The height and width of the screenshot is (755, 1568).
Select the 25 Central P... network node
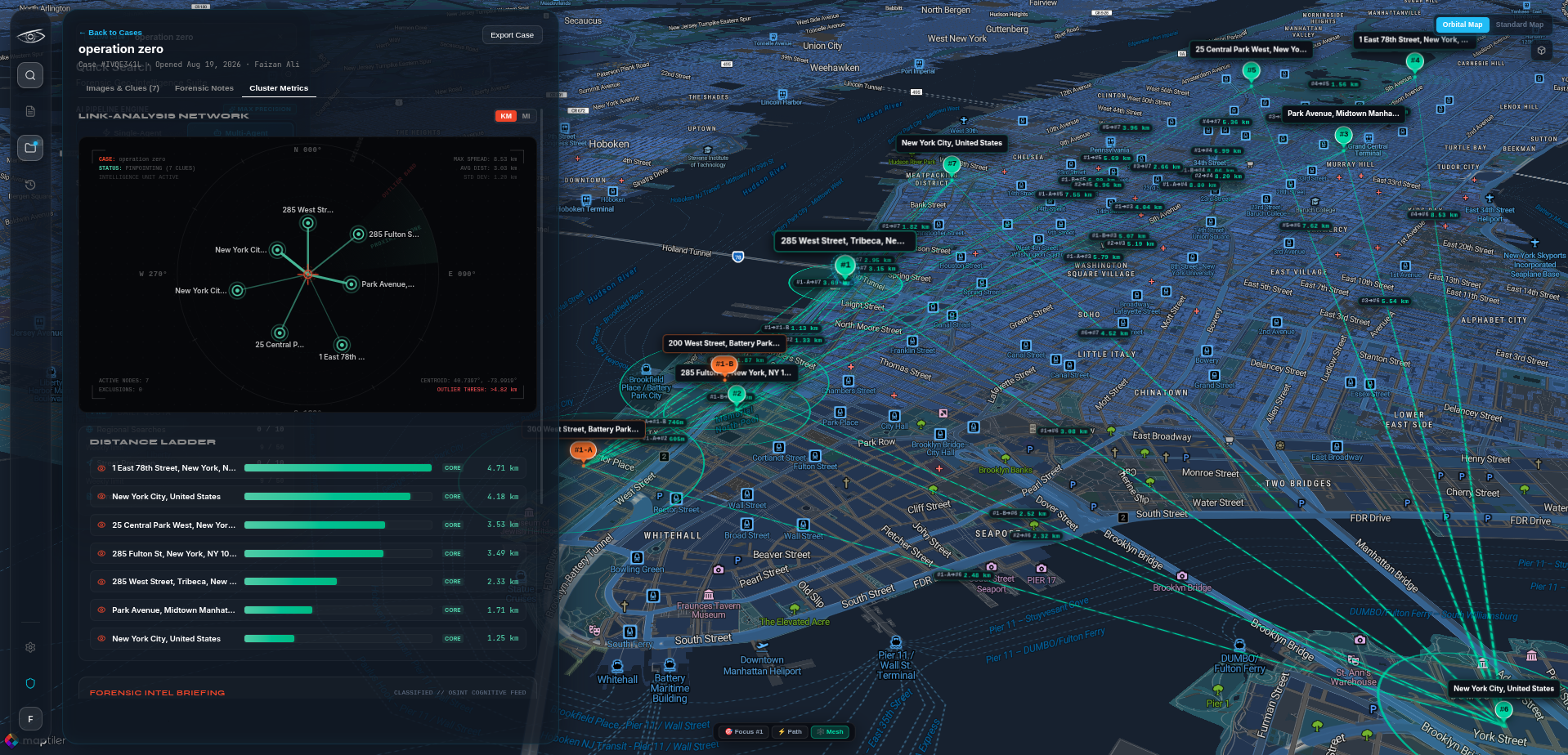click(280, 333)
